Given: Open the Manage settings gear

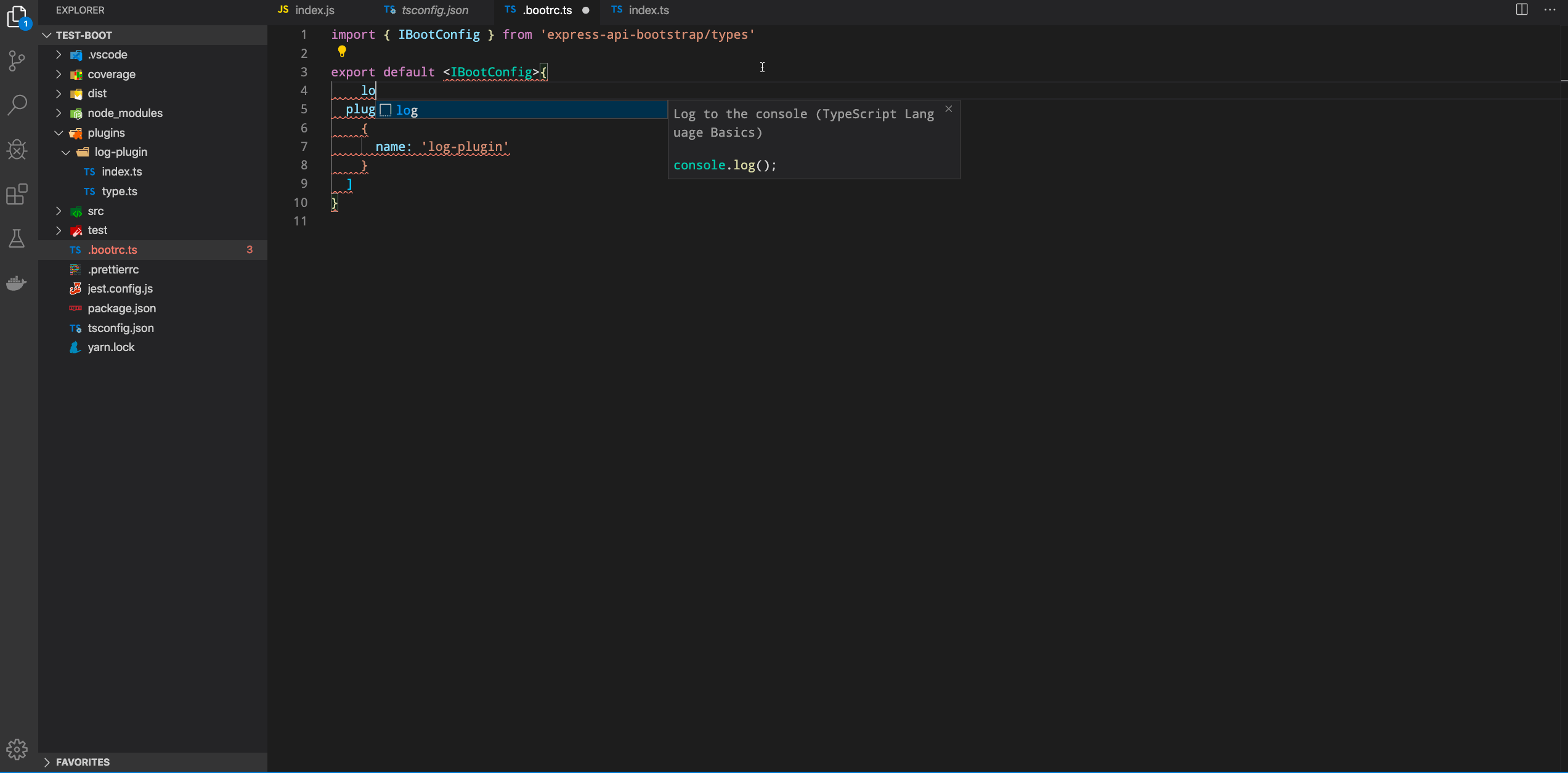Looking at the screenshot, I should coord(17,750).
